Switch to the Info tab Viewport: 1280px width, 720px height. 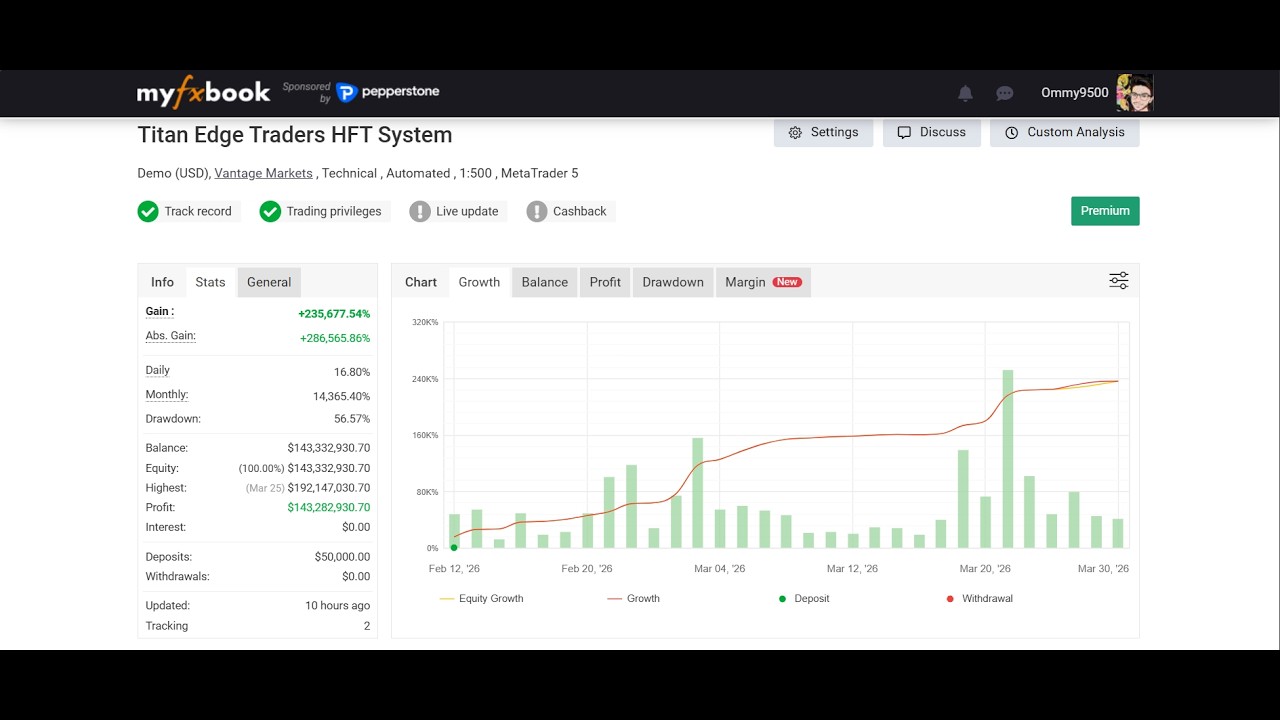click(162, 282)
